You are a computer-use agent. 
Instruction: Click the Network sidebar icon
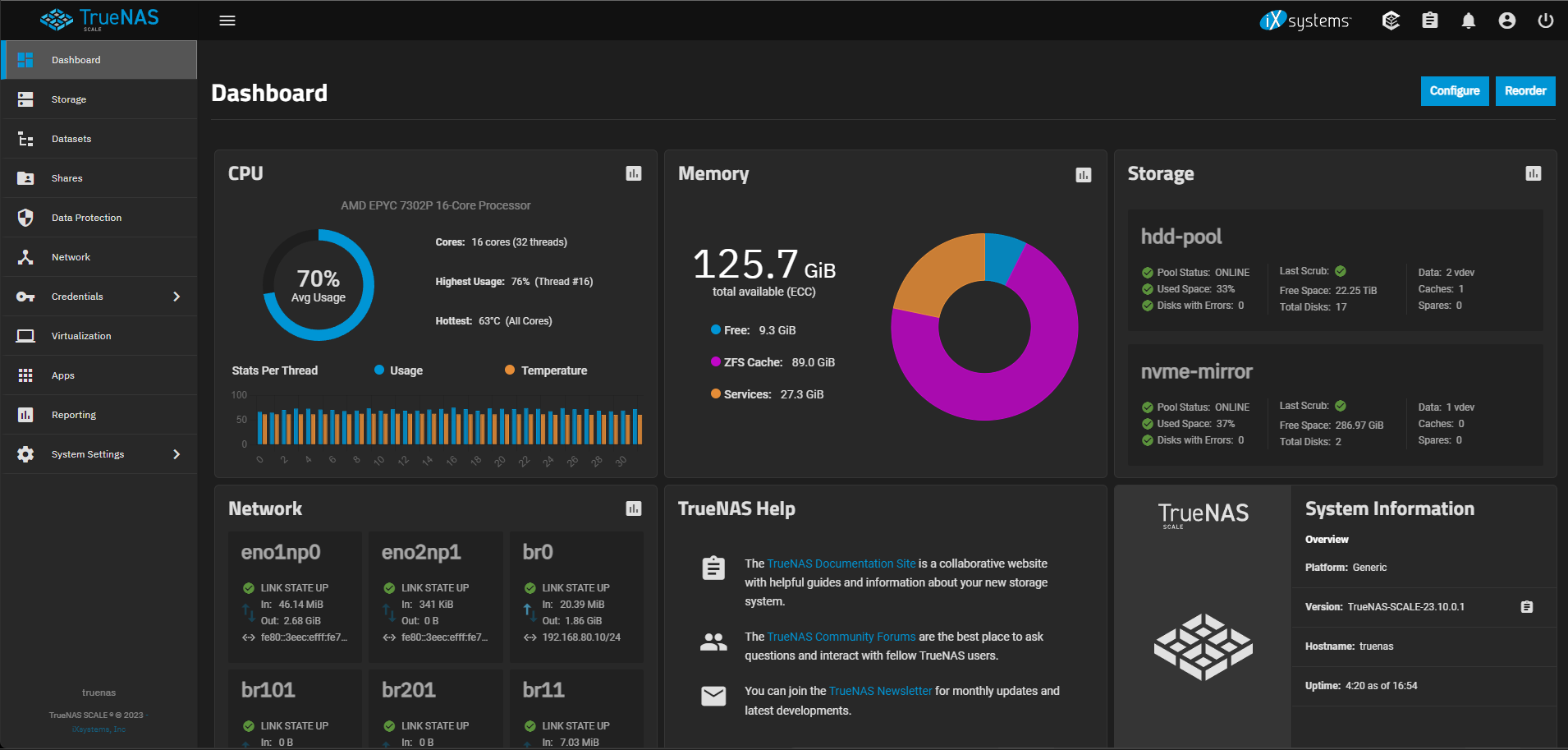pos(25,257)
